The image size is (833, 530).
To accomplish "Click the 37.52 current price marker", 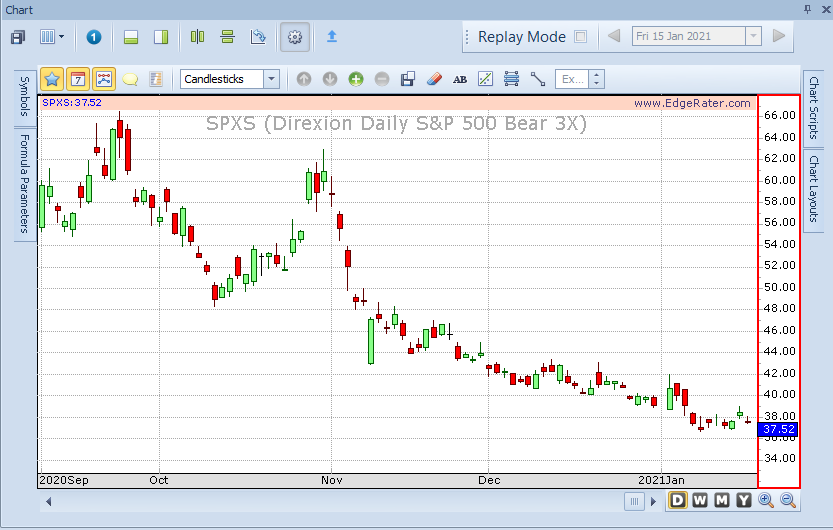I will point(778,429).
